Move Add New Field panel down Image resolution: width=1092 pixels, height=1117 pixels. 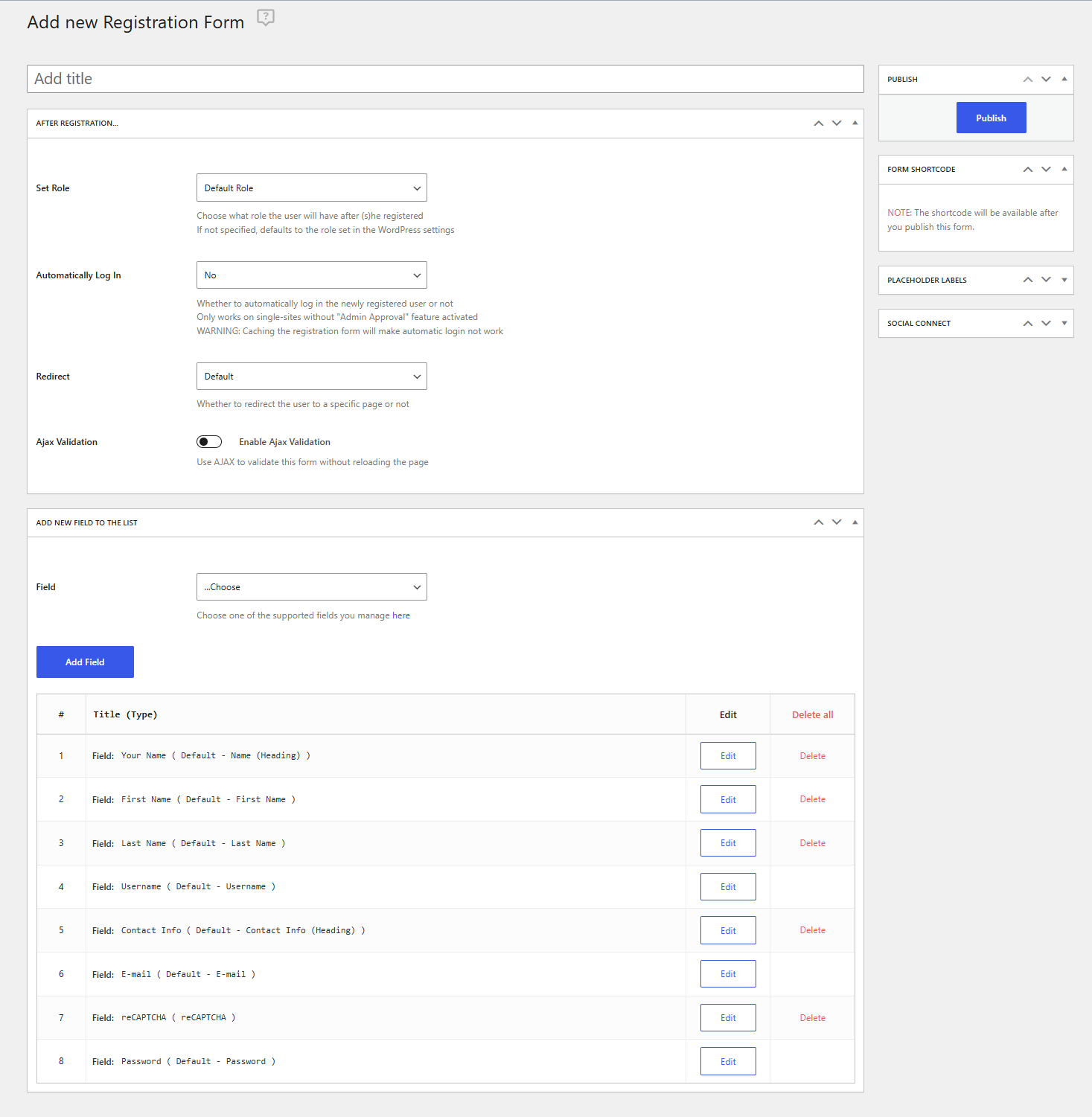click(x=837, y=522)
